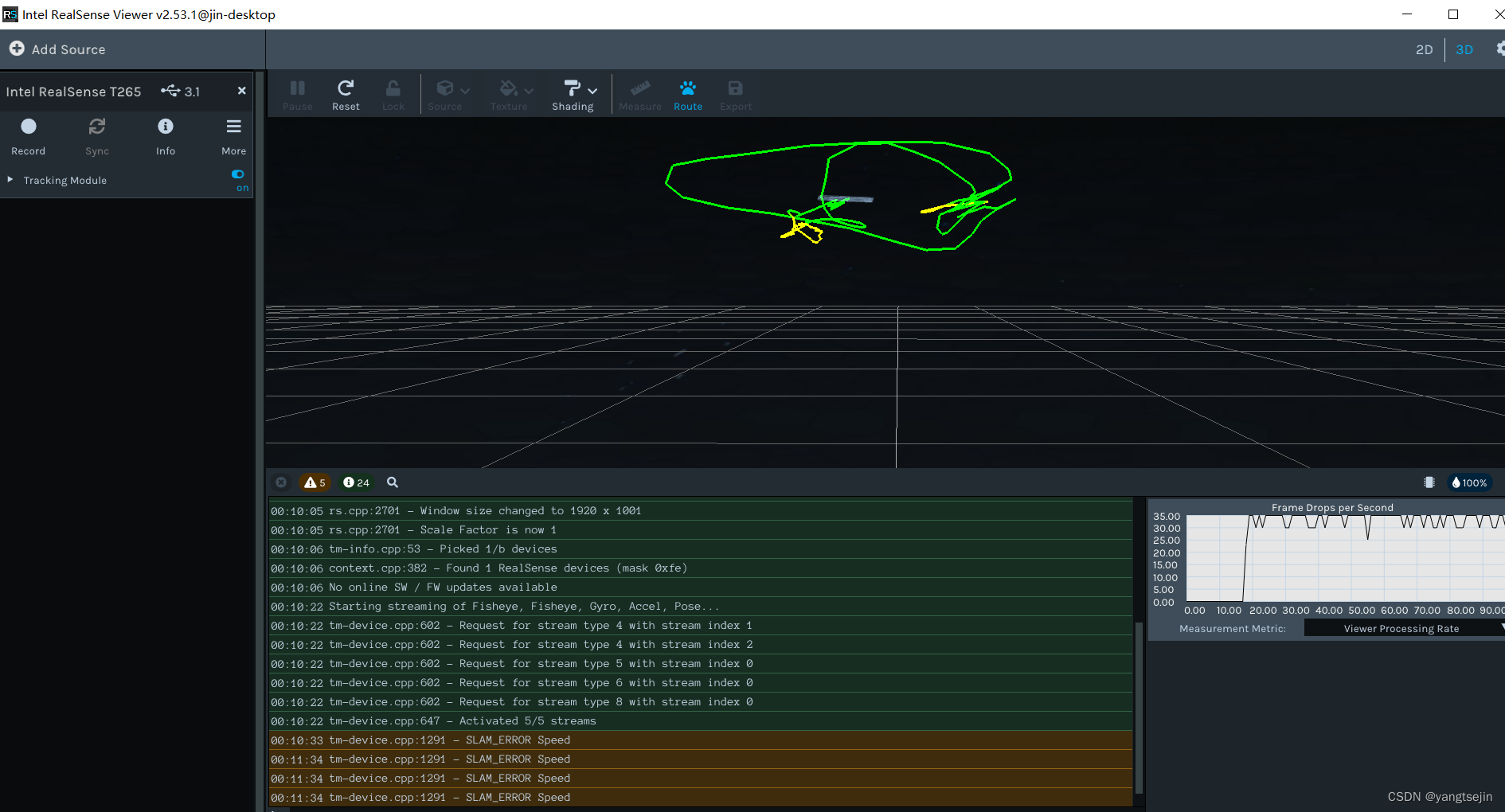
Task: Select log line 'No online SW / FW updates available'
Action: 701,588
